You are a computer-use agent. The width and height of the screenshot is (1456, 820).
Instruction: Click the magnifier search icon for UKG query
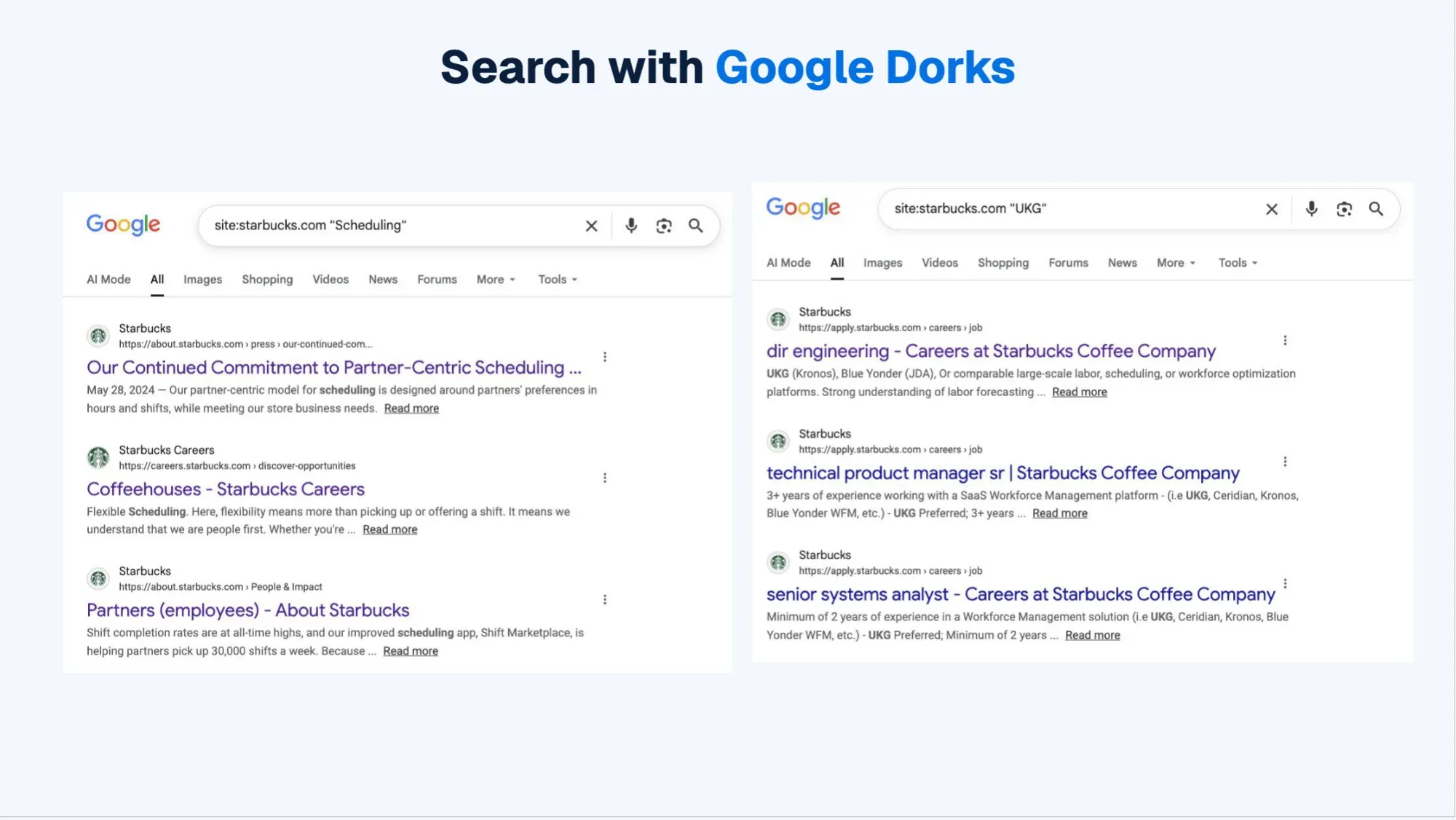click(x=1376, y=209)
